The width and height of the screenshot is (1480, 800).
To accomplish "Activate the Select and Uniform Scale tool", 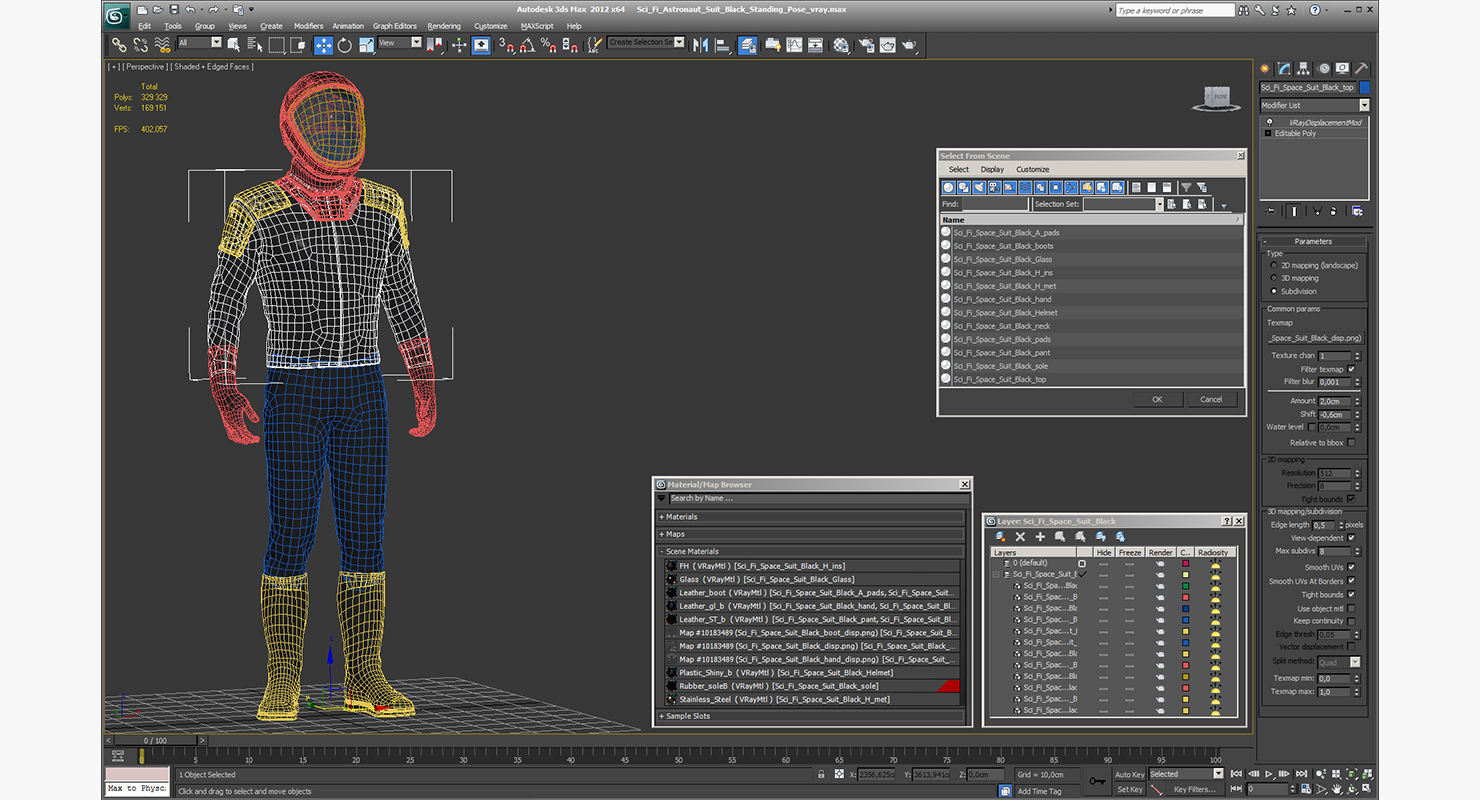I will 367,45.
